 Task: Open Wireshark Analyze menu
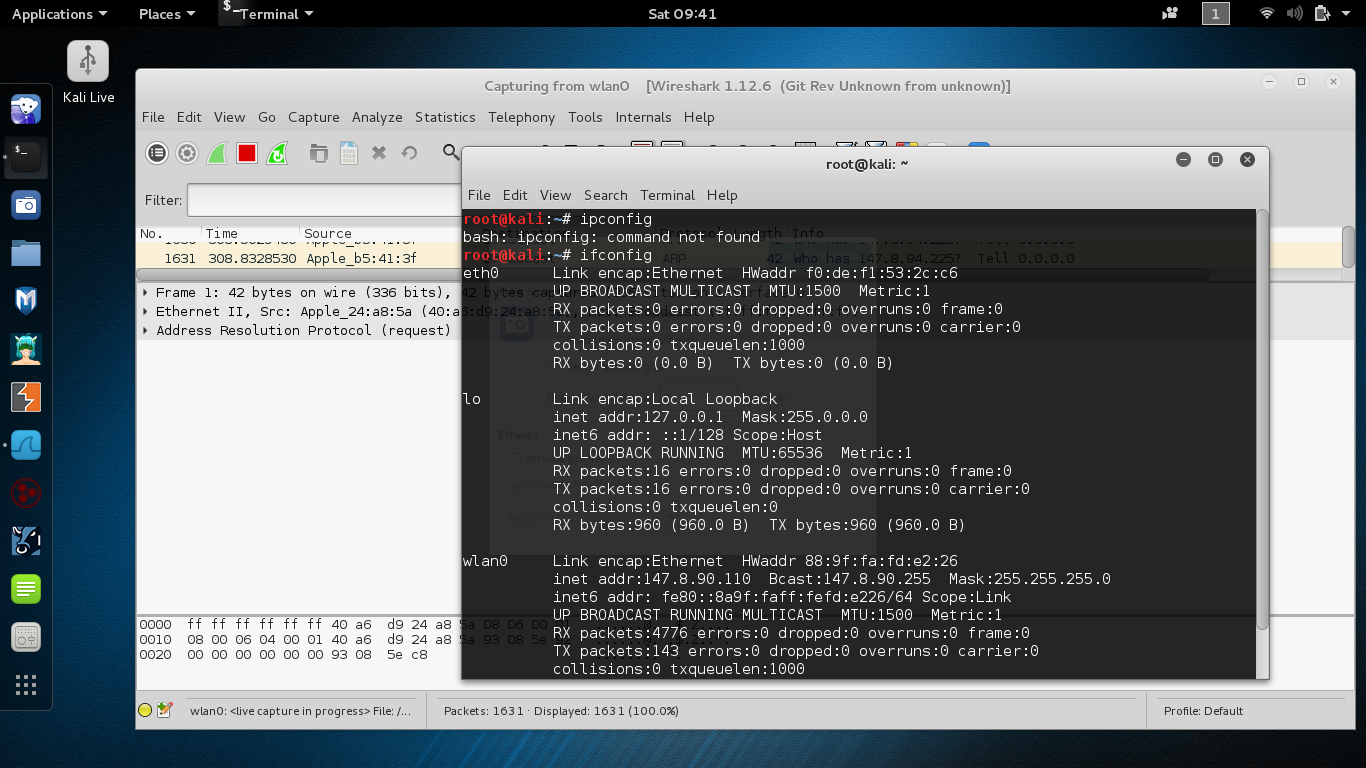[x=377, y=117]
